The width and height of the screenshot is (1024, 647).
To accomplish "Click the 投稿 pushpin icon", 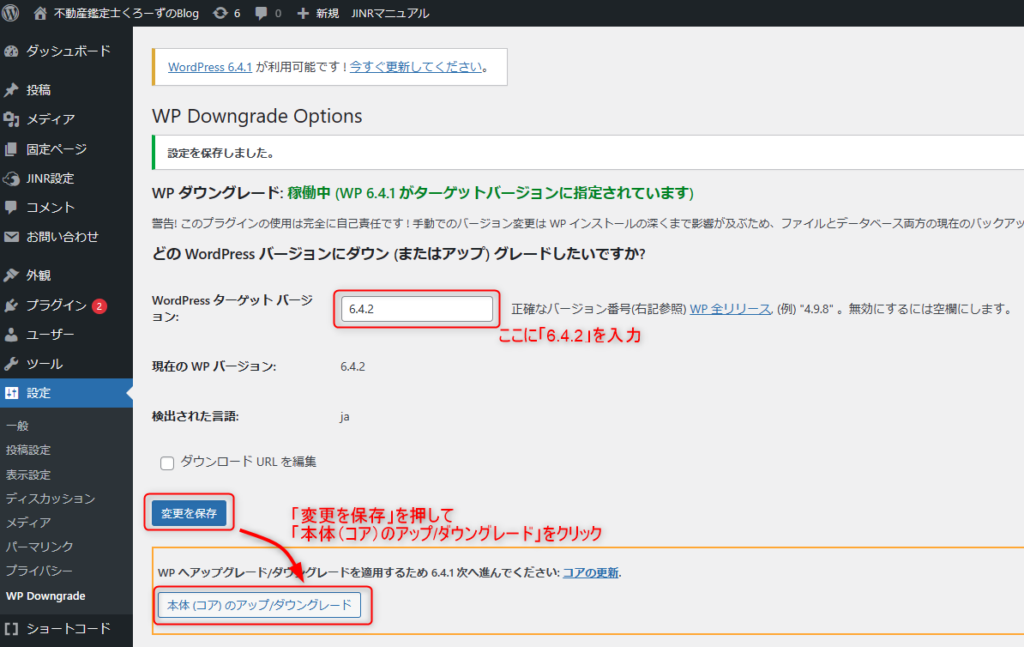I will tap(11, 90).
